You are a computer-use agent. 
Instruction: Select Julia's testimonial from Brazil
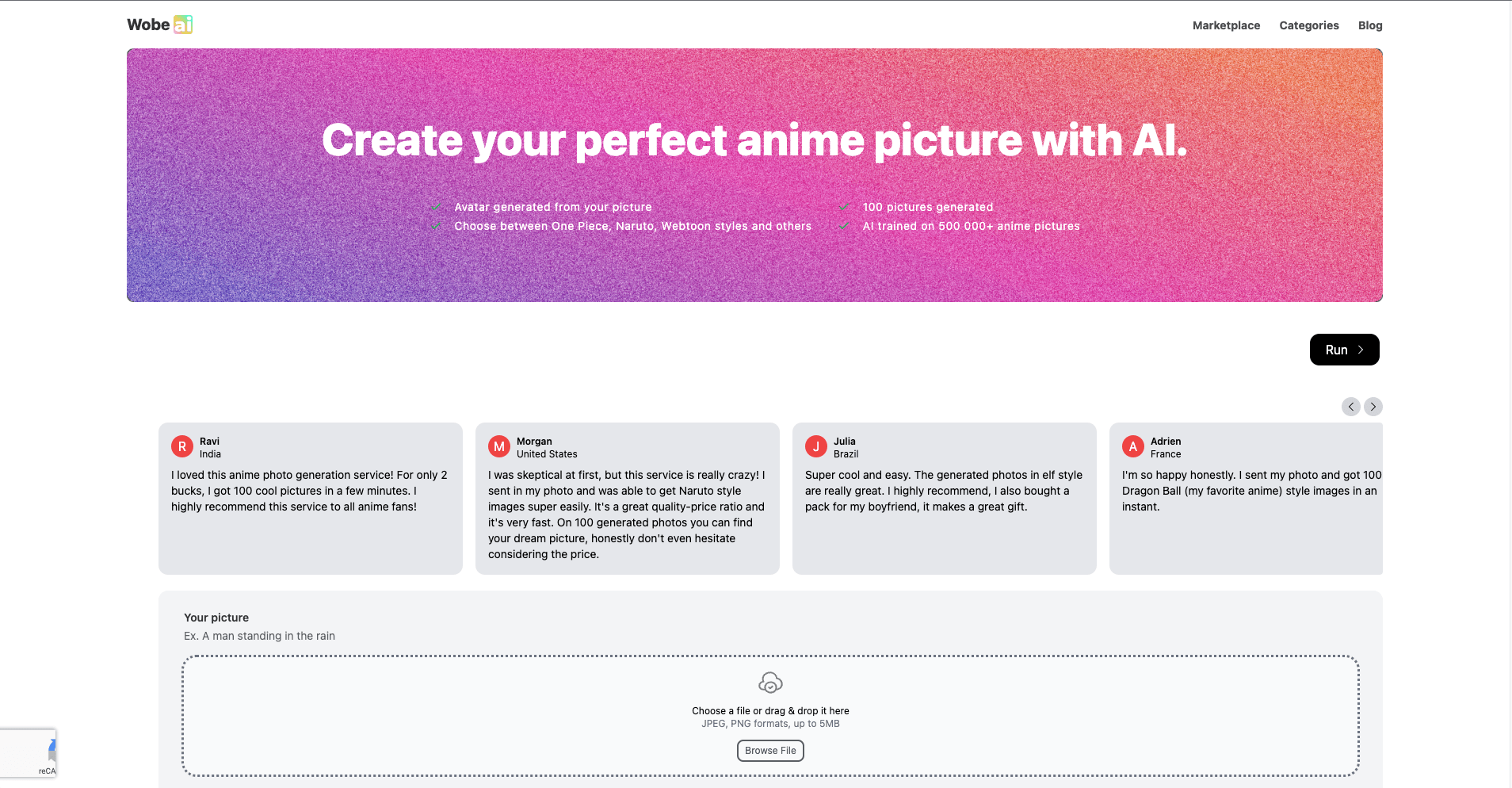click(944, 498)
